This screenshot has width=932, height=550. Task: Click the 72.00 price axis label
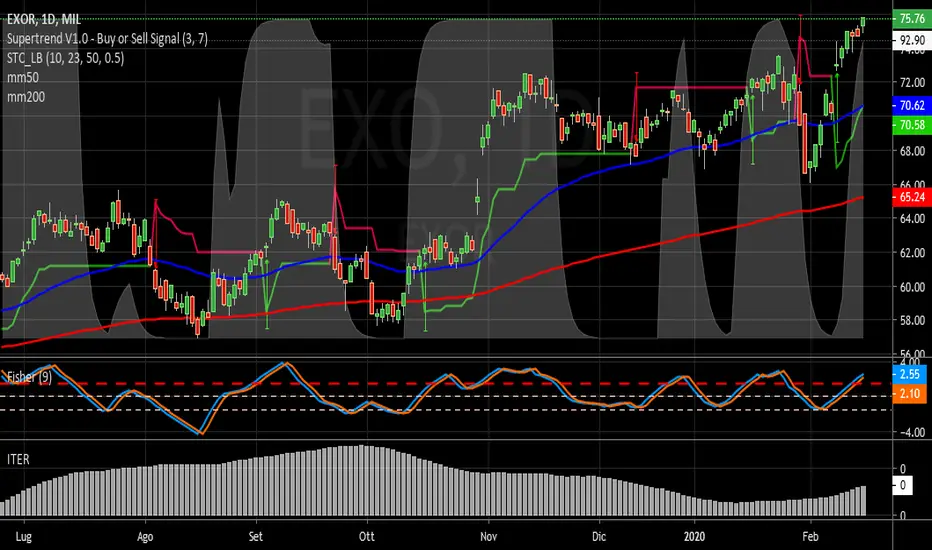(912, 83)
